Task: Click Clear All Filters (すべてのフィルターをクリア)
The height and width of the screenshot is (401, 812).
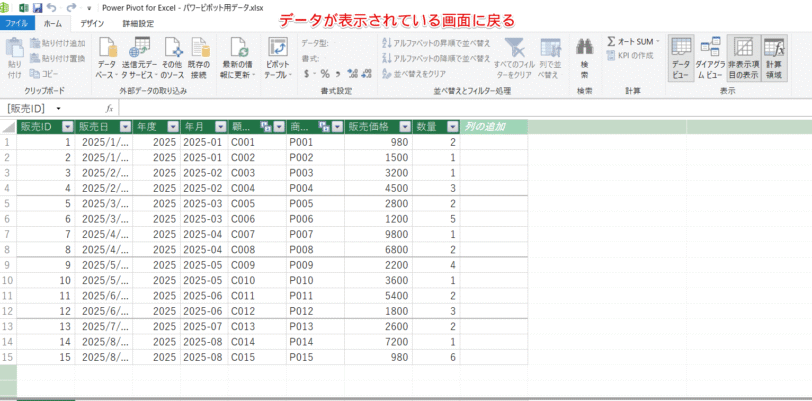Action: 513,58
